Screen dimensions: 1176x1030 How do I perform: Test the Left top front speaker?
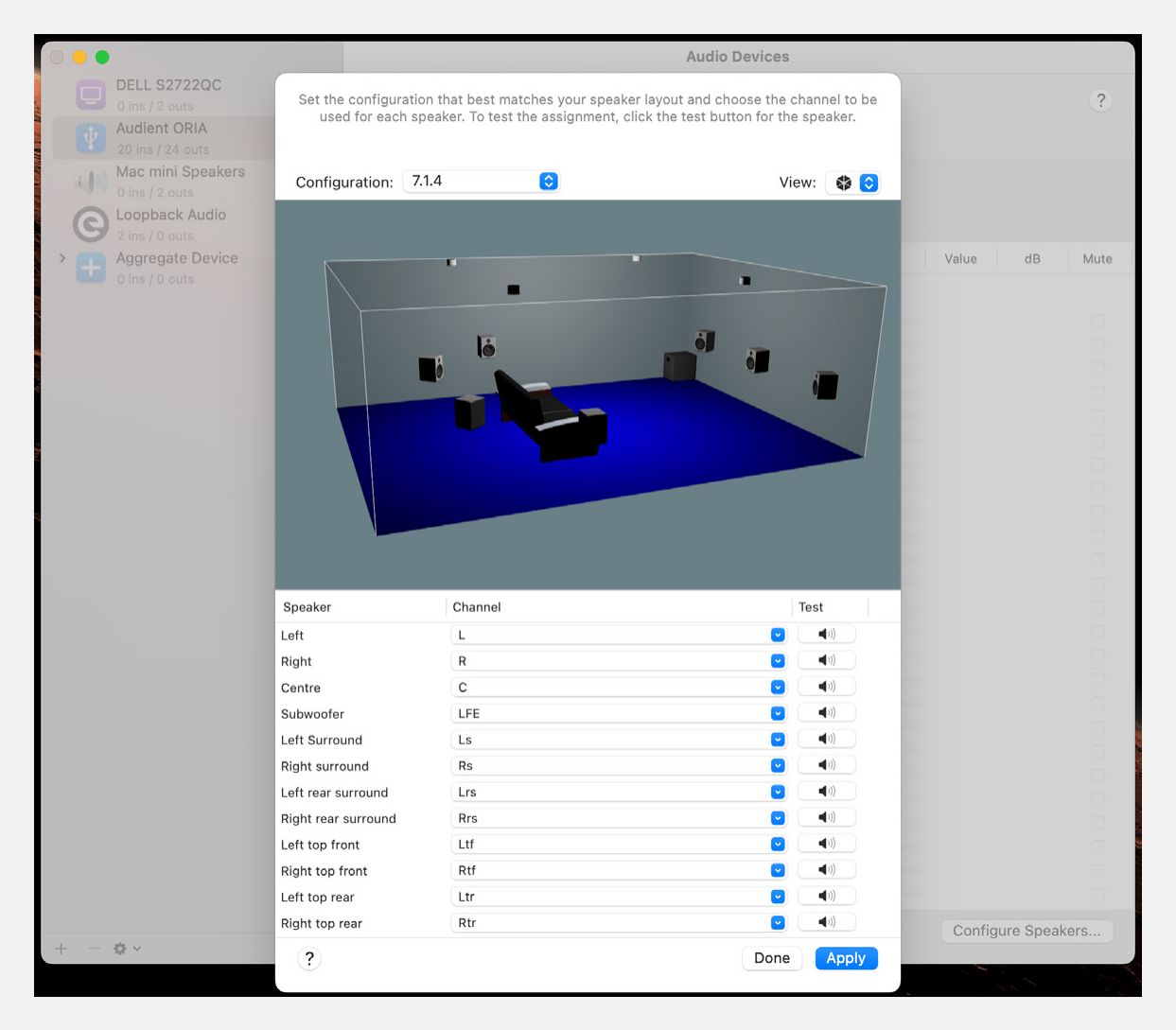[826, 844]
